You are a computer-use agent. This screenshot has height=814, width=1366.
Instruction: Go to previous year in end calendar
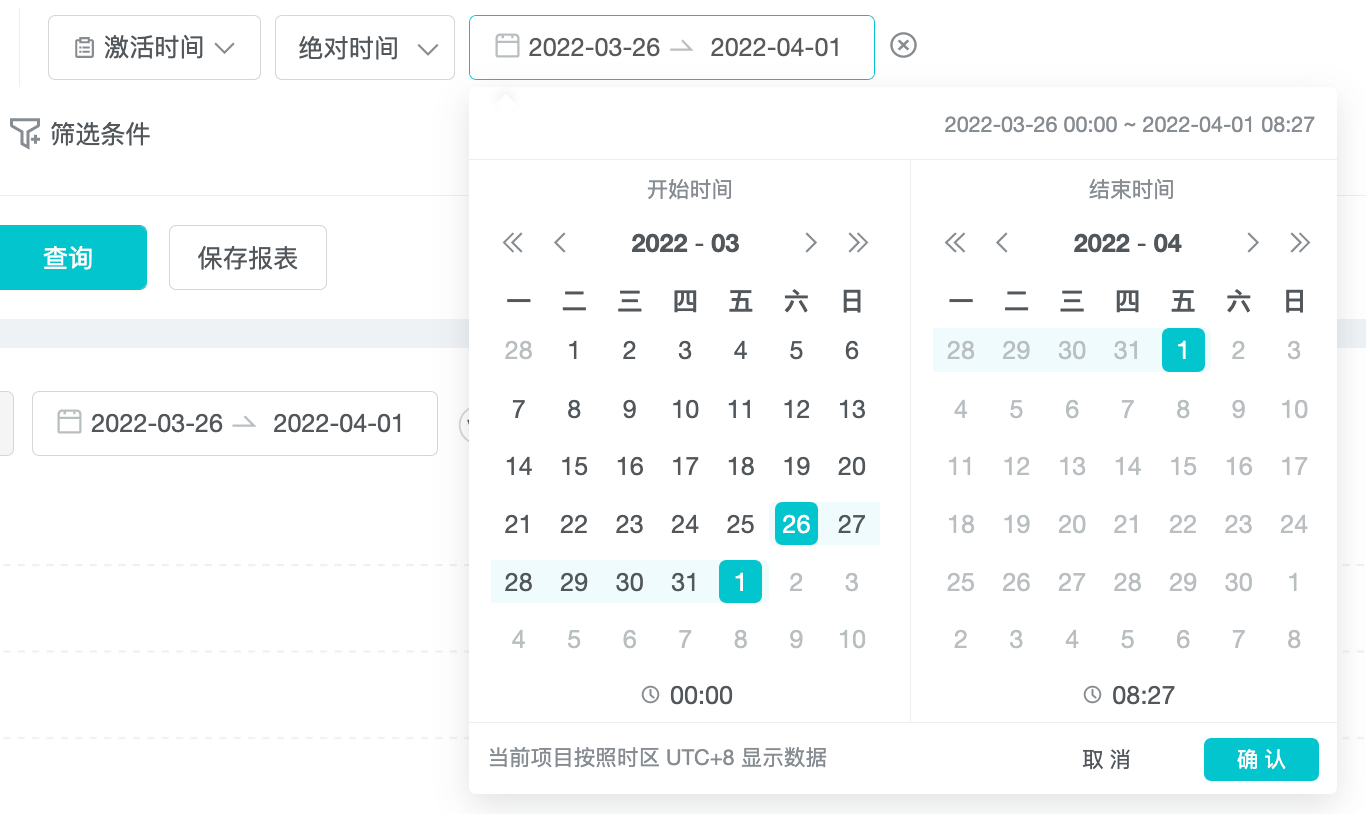(955, 243)
